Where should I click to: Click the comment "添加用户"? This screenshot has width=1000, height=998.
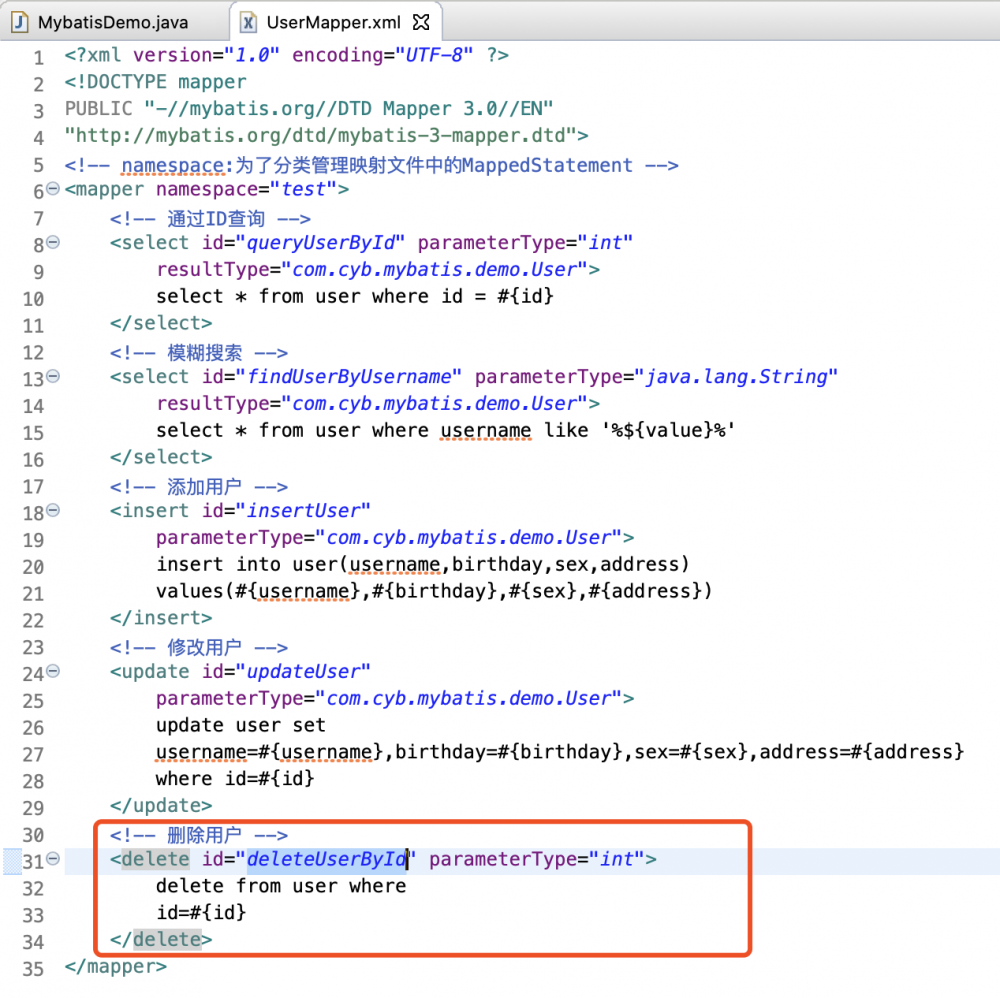(204, 487)
